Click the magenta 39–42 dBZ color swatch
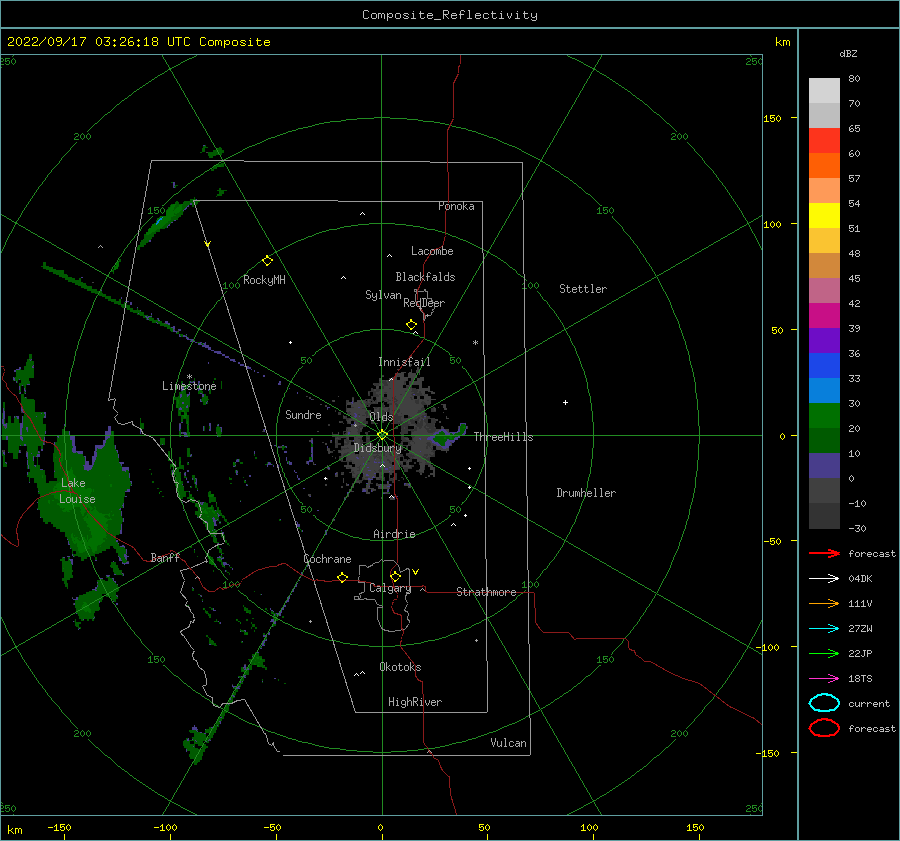The height and width of the screenshot is (841, 900). (824, 316)
